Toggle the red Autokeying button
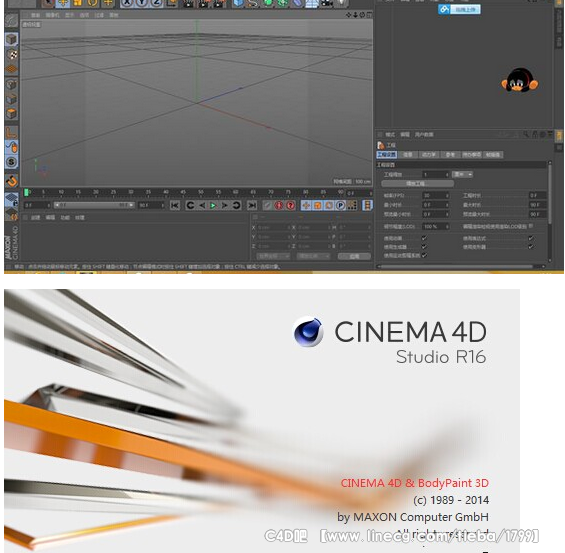This screenshot has height=553, width=565. click(279, 205)
